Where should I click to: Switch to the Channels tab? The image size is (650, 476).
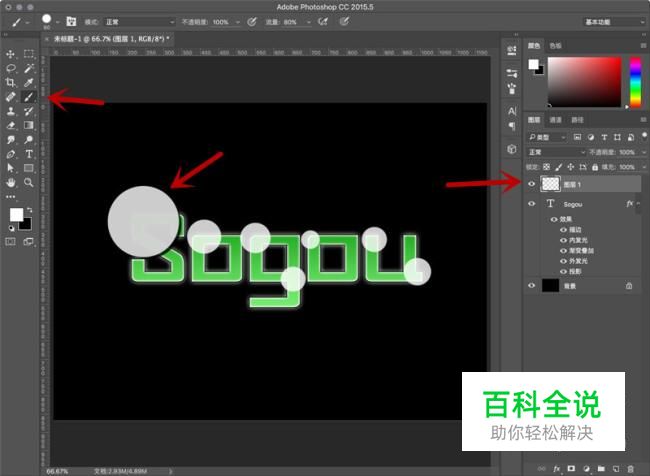(555, 120)
